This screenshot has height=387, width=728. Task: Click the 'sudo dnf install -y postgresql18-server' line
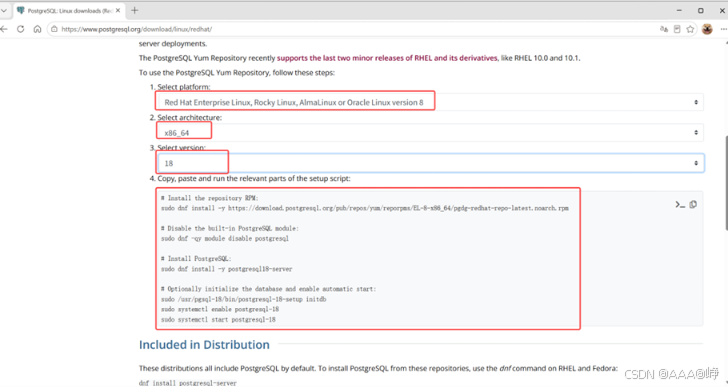click(x=227, y=269)
